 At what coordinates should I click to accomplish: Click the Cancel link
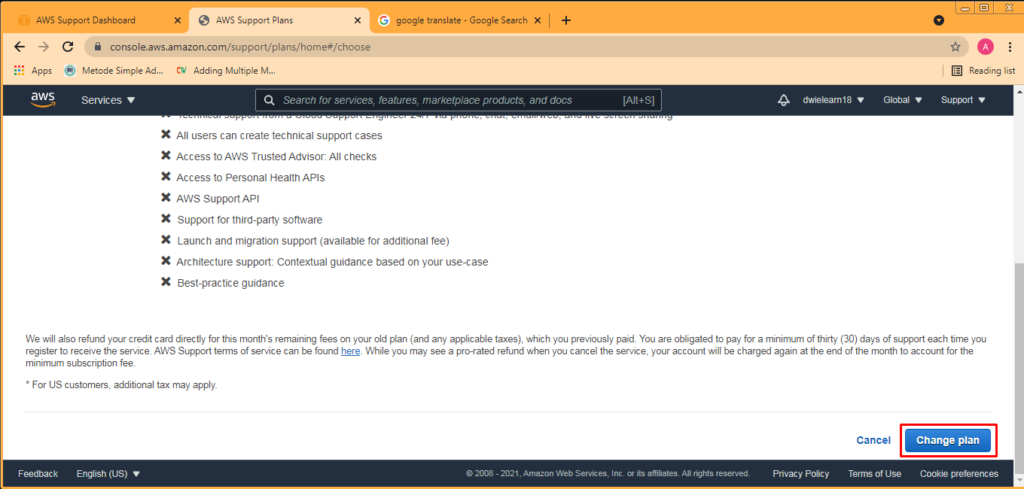[873, 440]
